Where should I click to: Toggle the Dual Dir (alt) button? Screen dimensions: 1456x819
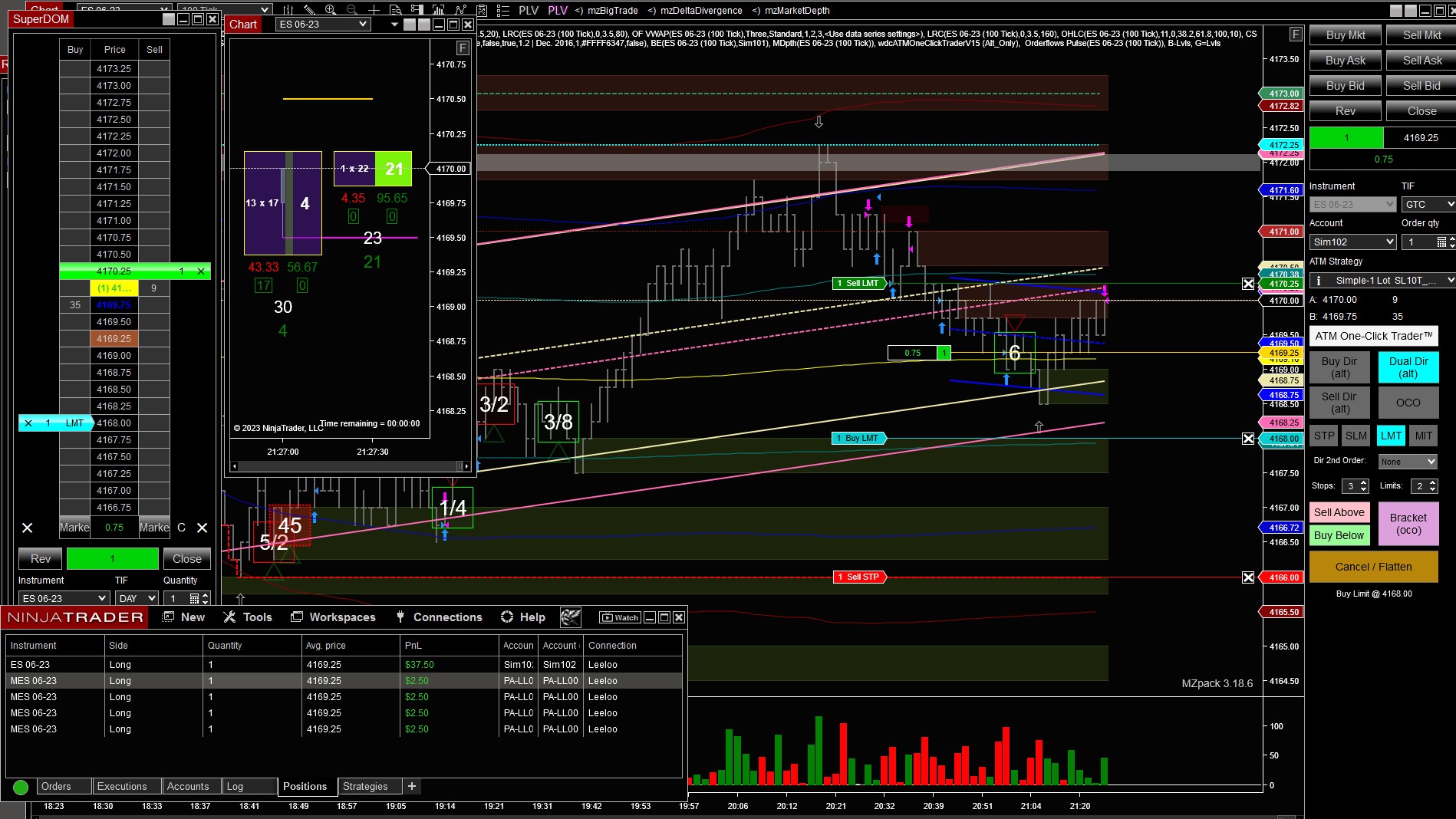point(1408,367)
